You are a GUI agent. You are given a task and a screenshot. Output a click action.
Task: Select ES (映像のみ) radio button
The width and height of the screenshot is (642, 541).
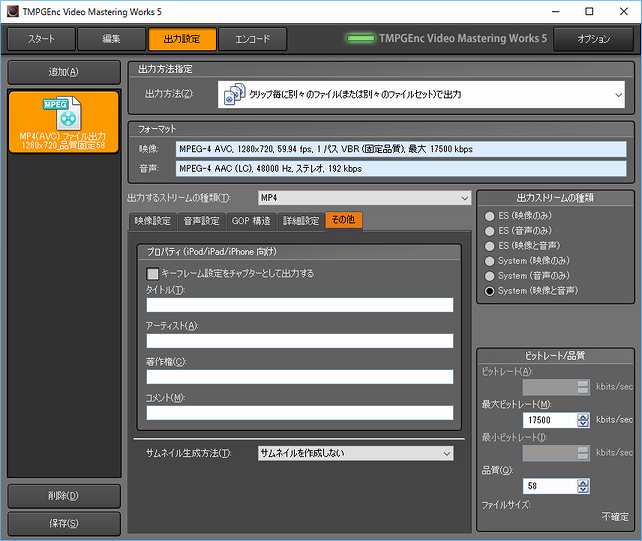[x=489, y=216]
